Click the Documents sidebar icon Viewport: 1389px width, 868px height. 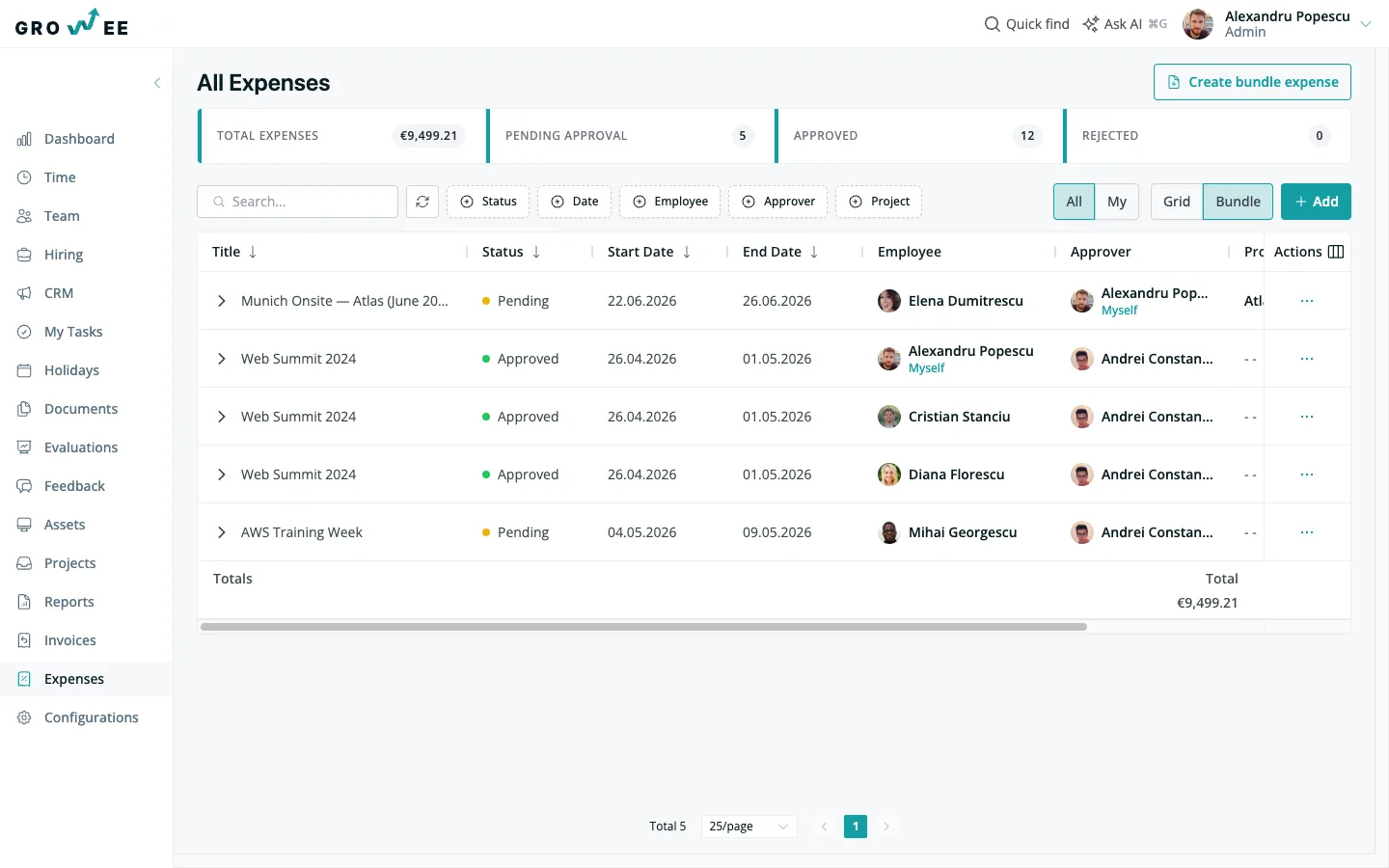coord(24,409)
